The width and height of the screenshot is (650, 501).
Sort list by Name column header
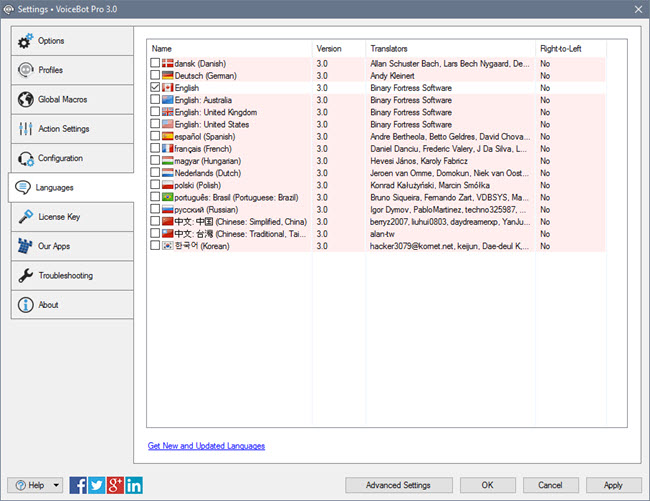tap(229, 48)
